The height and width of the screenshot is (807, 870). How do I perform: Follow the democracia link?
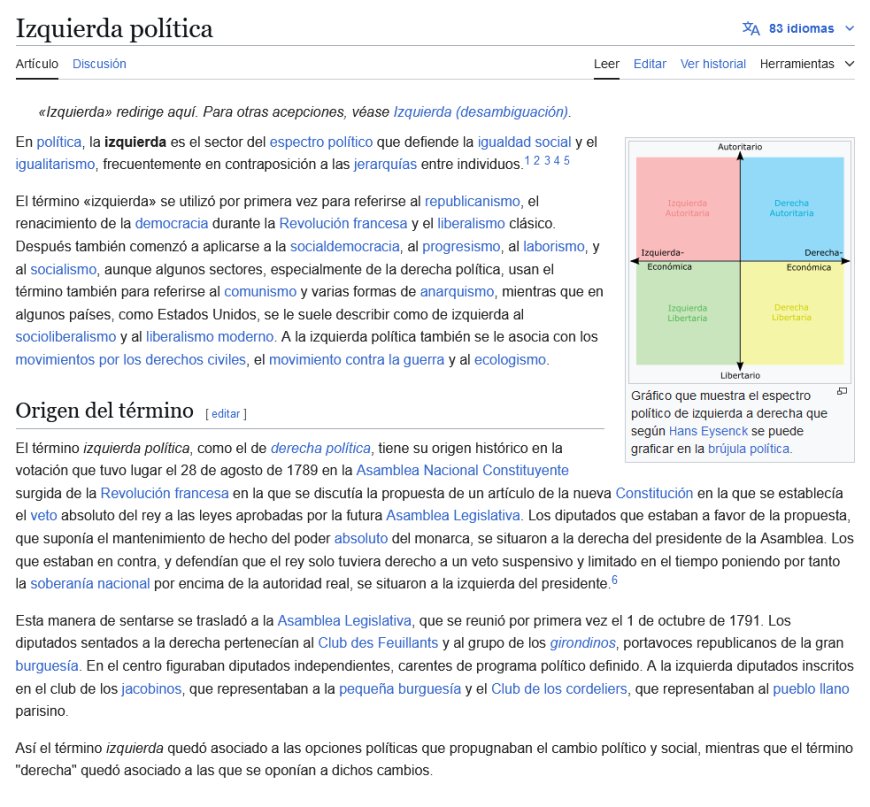click(x=171, y=223)
